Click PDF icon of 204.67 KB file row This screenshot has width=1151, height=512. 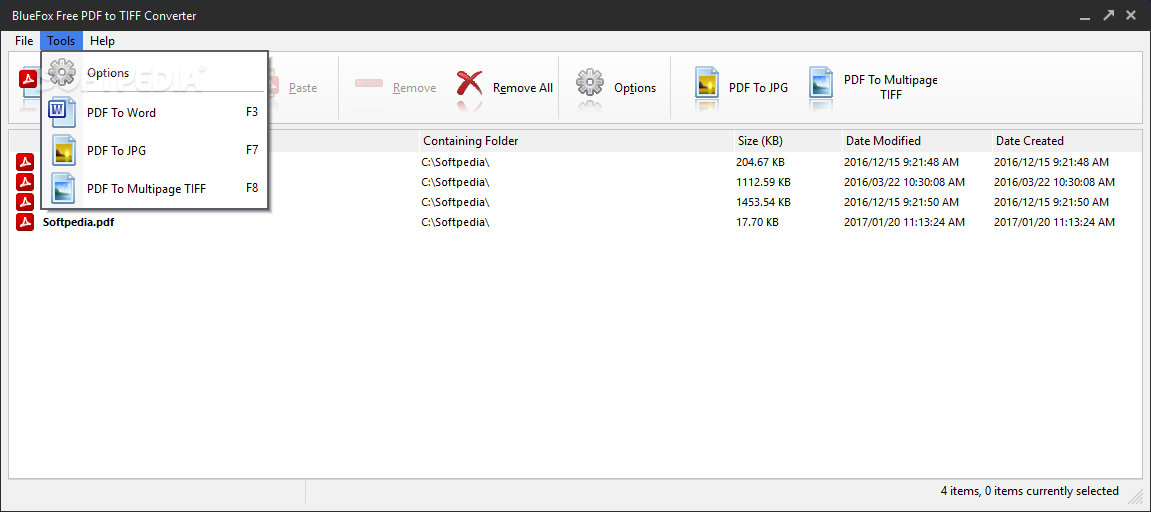click(x=25, y=162)
